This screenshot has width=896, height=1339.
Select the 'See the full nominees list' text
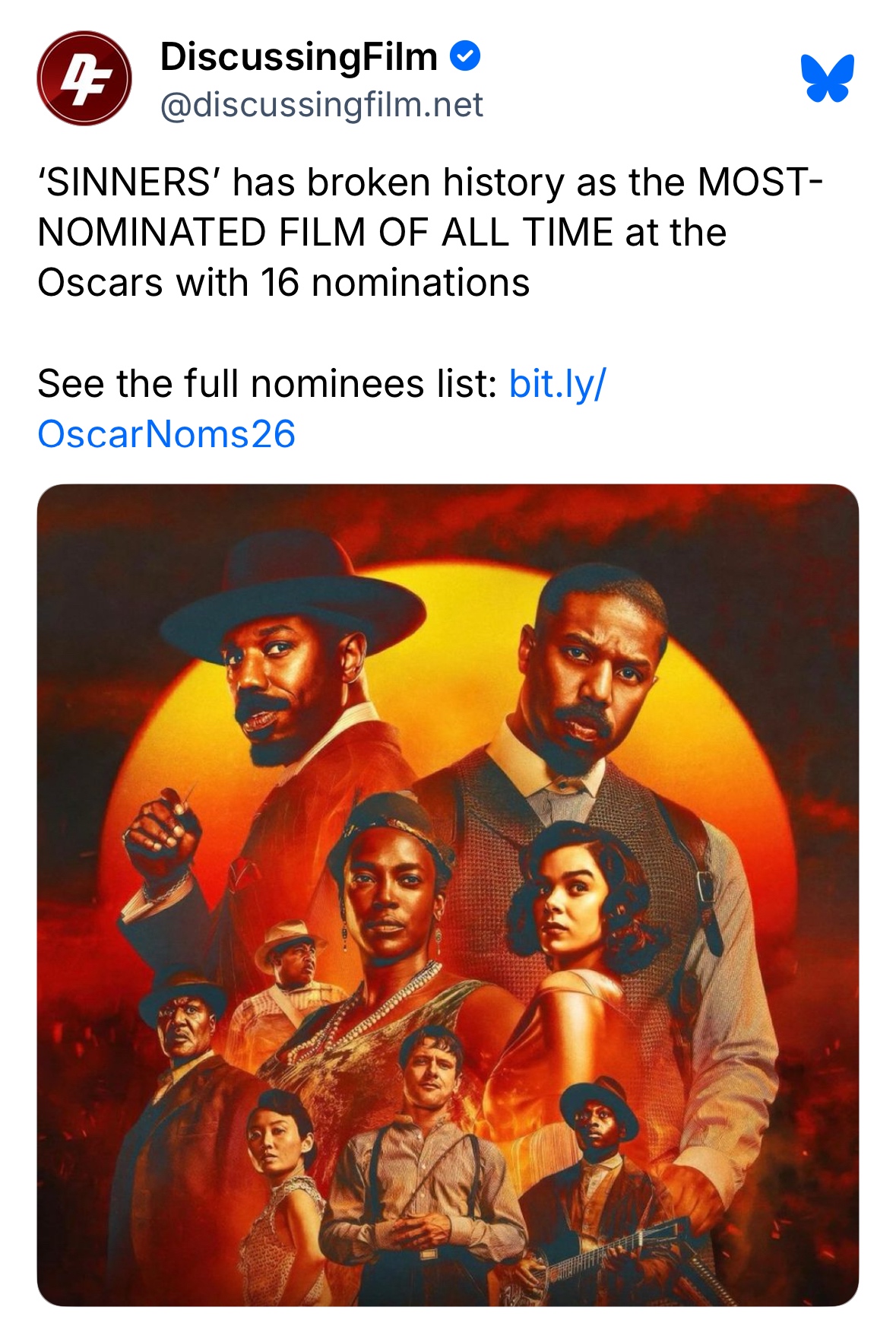(x=267, y=383)
